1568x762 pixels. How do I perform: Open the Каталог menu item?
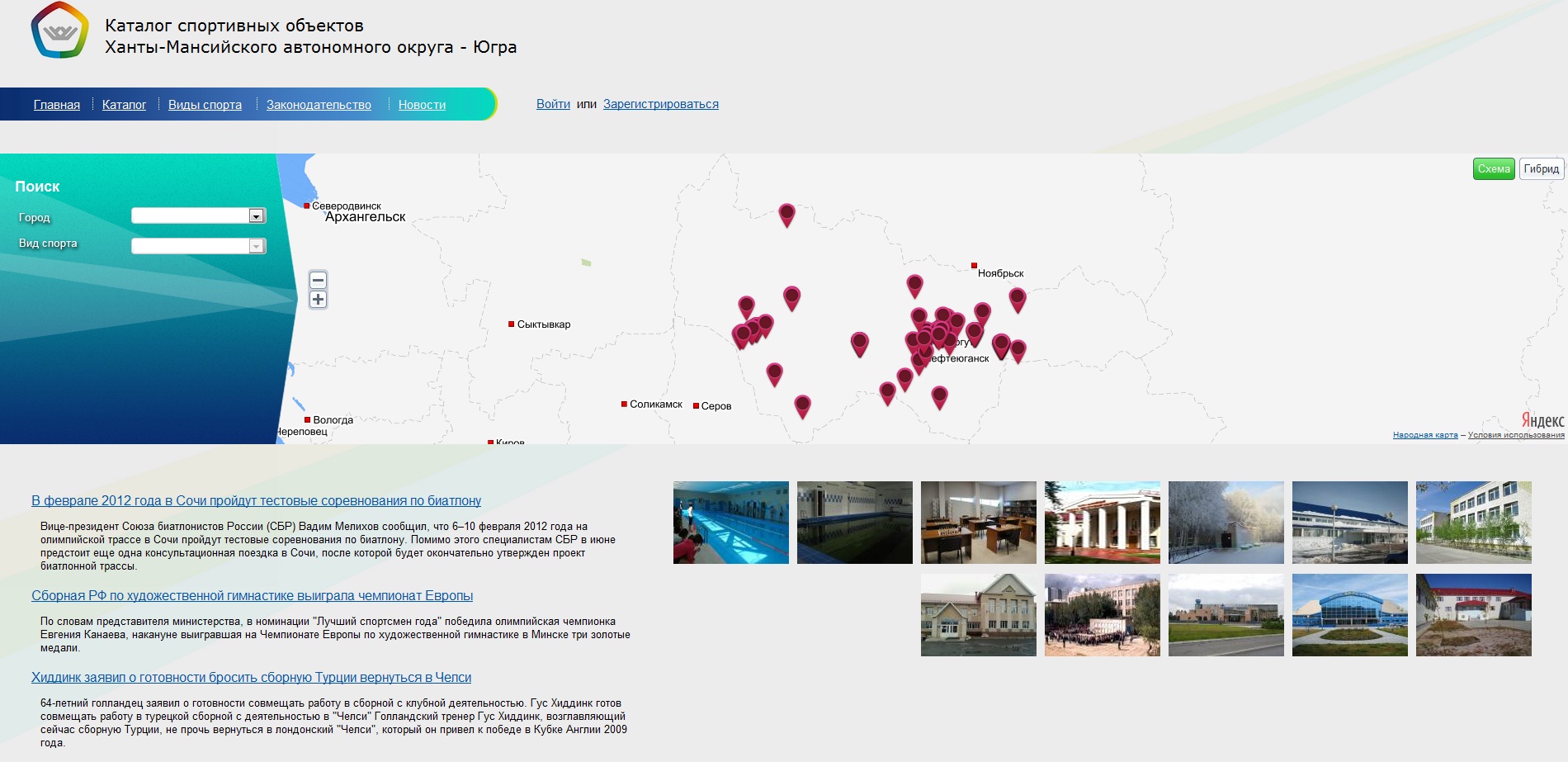pyautogui.click(x=124, y=105)
